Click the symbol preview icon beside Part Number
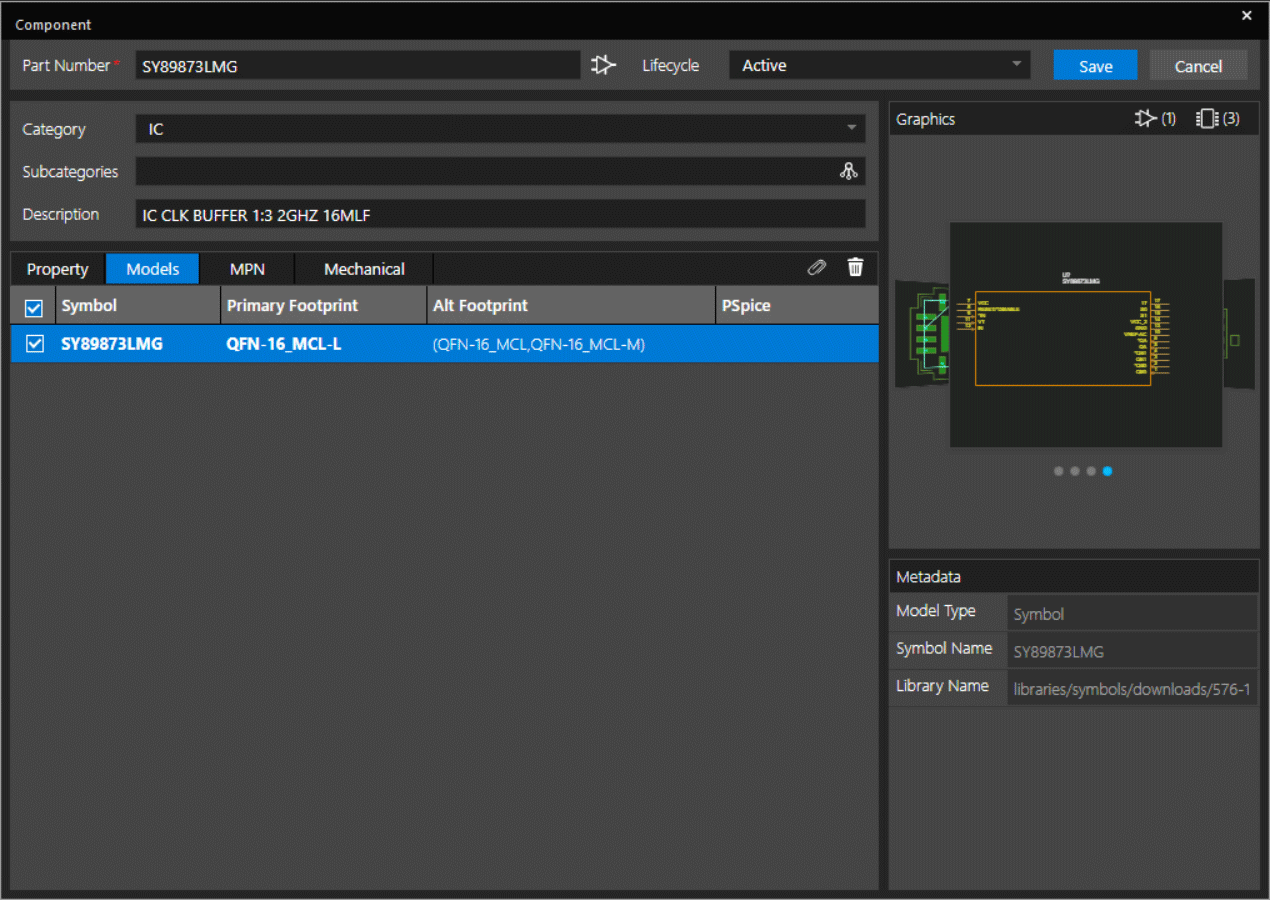The height and width of the screenshot is (900, 1270). pyautogui.click(x=603, y=64)
